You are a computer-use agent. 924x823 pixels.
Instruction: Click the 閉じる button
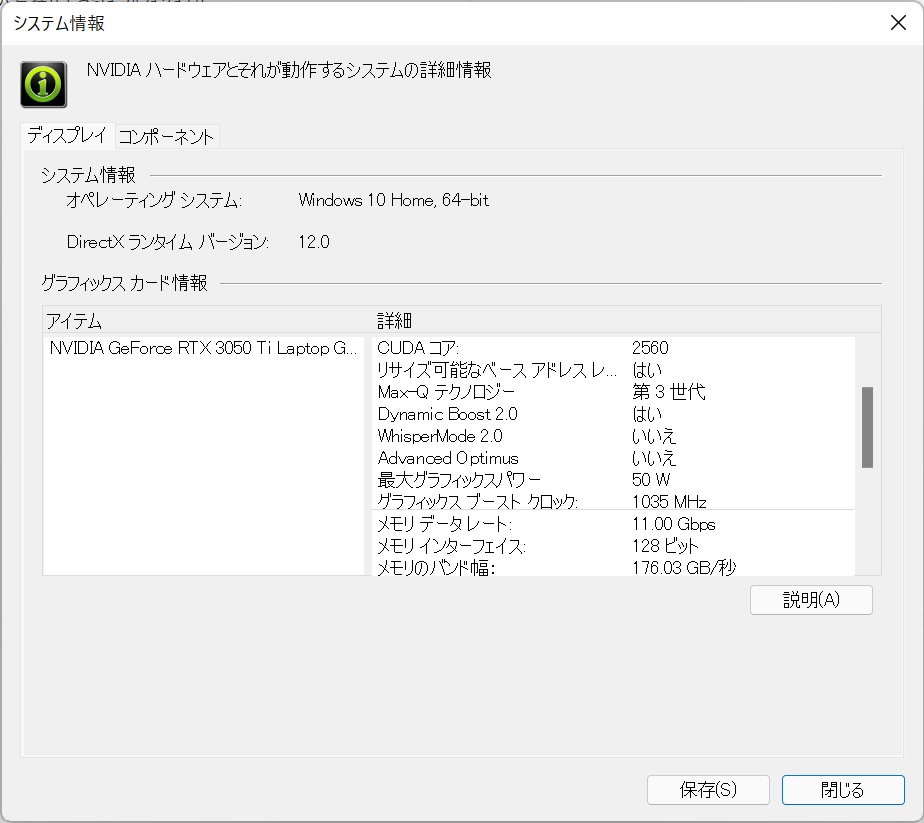click(843, 789)
